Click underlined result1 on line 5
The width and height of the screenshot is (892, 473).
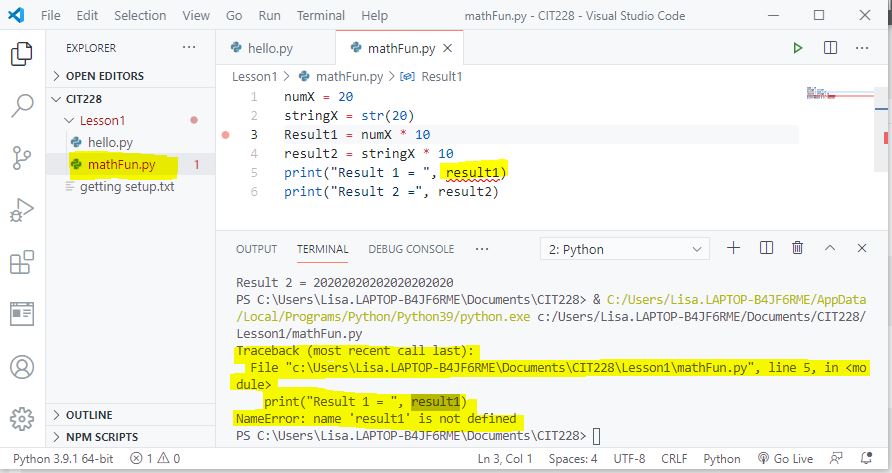pyautogui.click(x=473, y=172)
